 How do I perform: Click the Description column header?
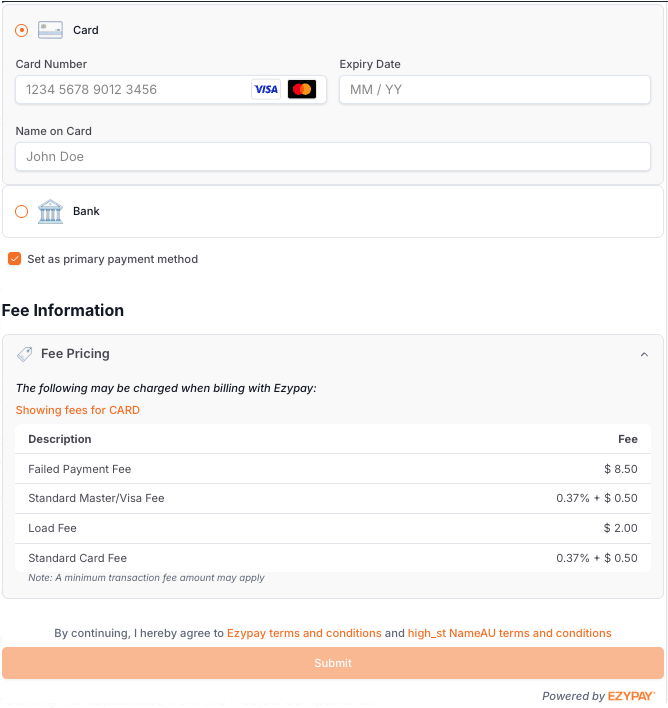point(60,439)
